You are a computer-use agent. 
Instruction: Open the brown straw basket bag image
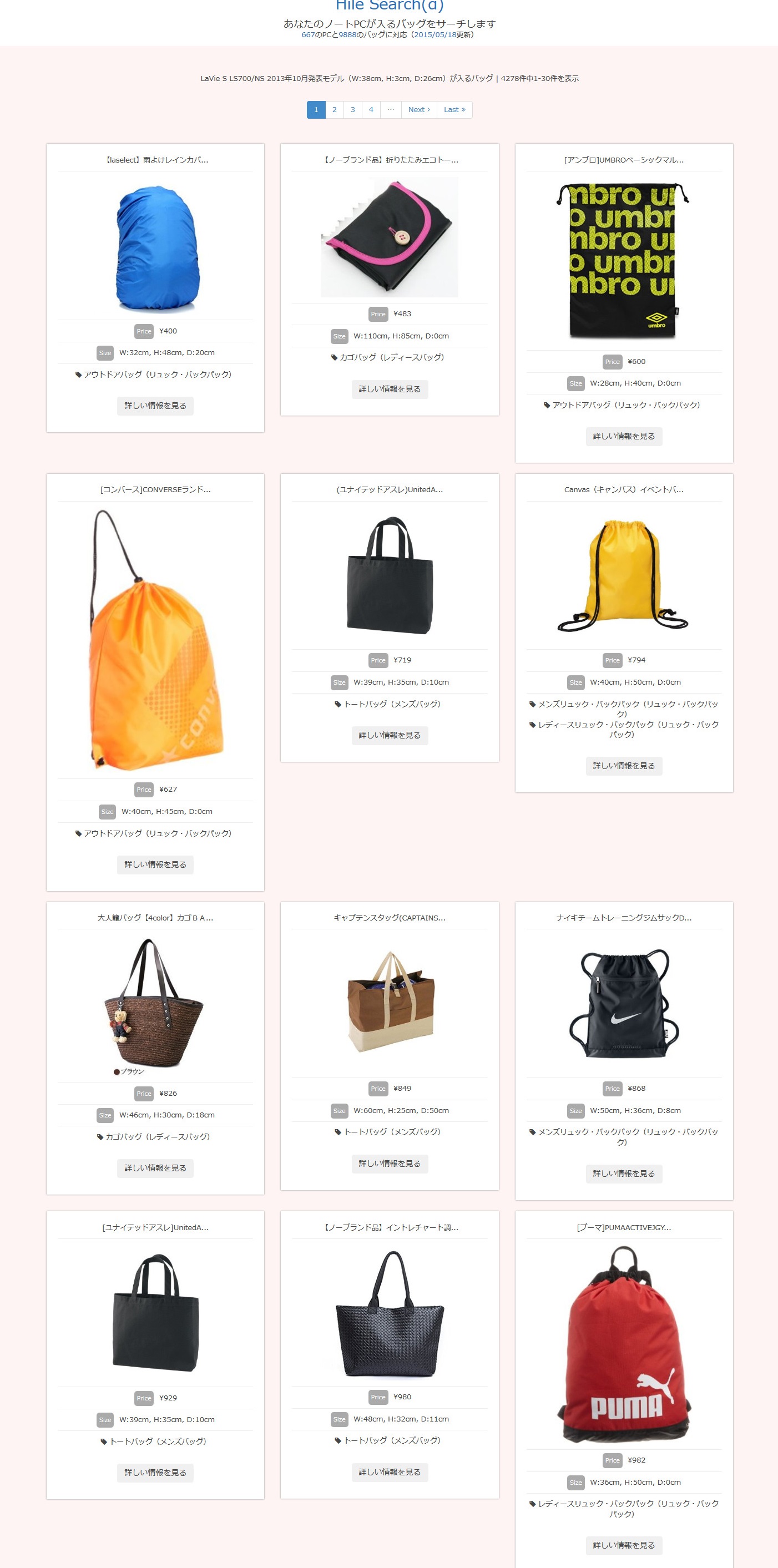coord(155,1005)
